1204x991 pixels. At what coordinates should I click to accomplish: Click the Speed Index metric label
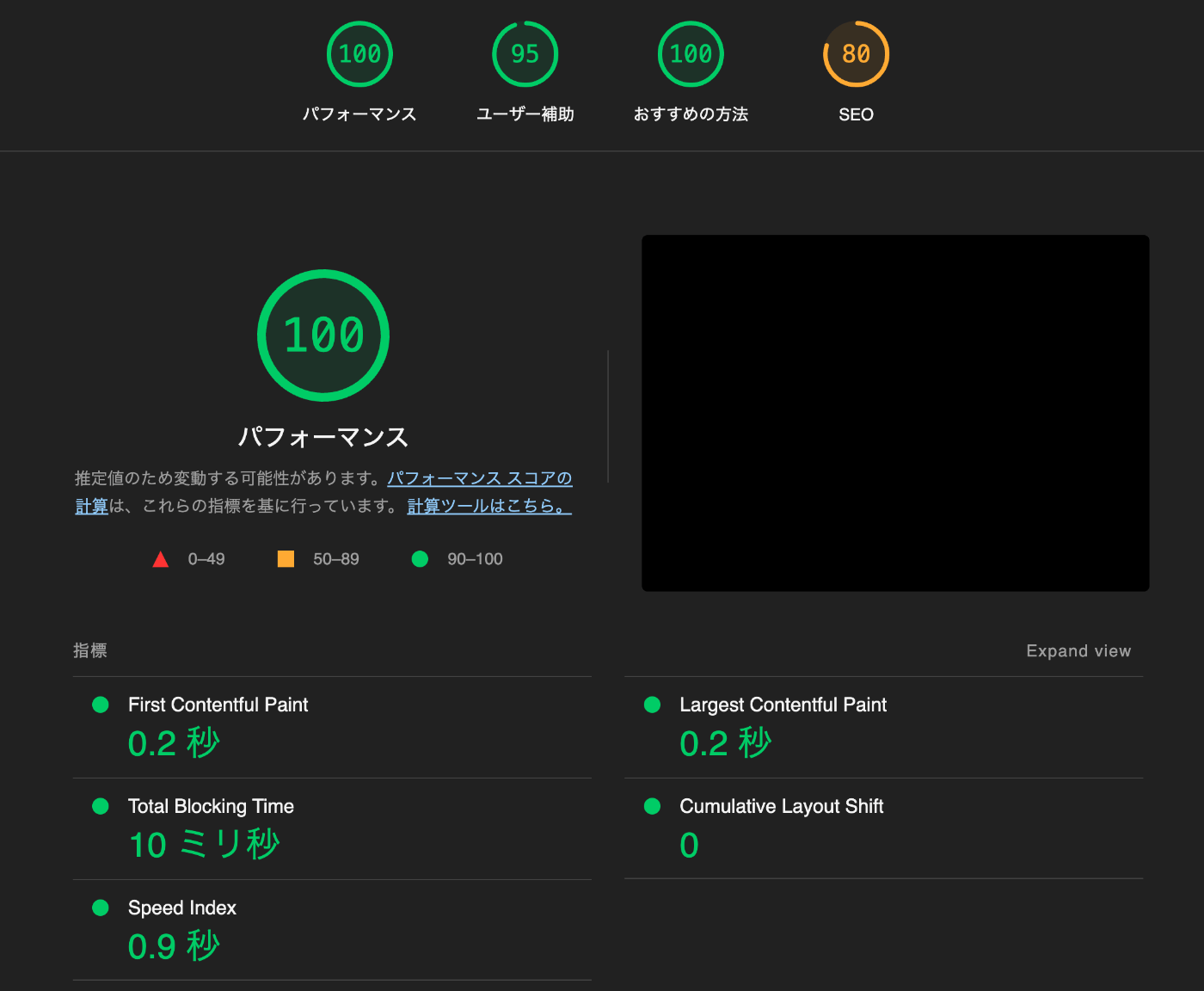click(x=181, y=908)
